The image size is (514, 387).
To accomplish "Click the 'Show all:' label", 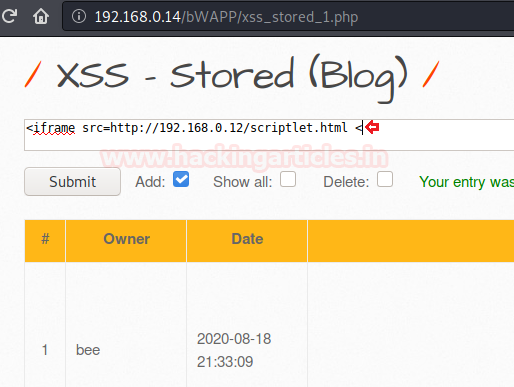I will [x=243, y=182].
